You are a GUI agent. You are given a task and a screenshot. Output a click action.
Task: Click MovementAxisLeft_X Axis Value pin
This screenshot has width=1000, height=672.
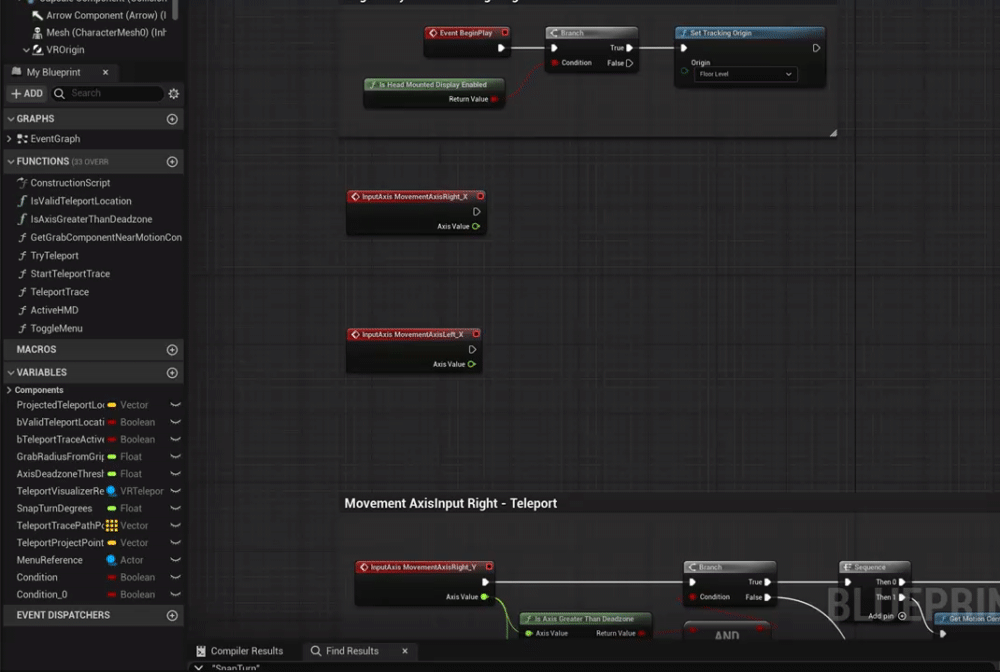[471, 364]
